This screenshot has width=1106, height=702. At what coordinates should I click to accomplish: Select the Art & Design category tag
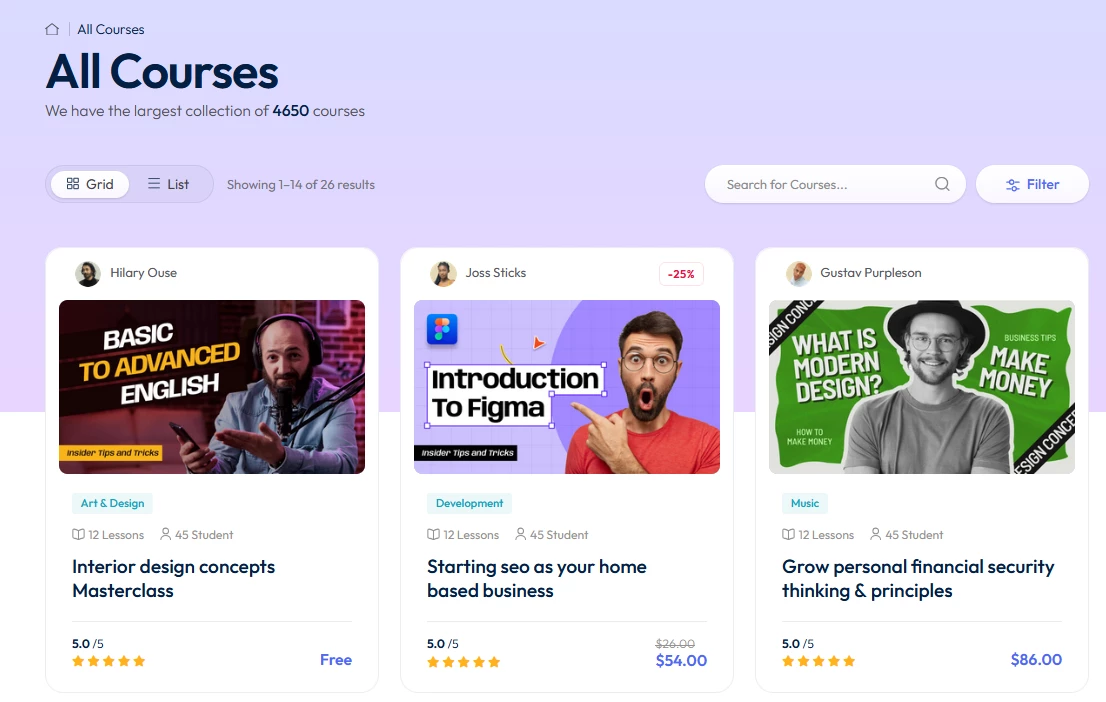pos(112,503)
